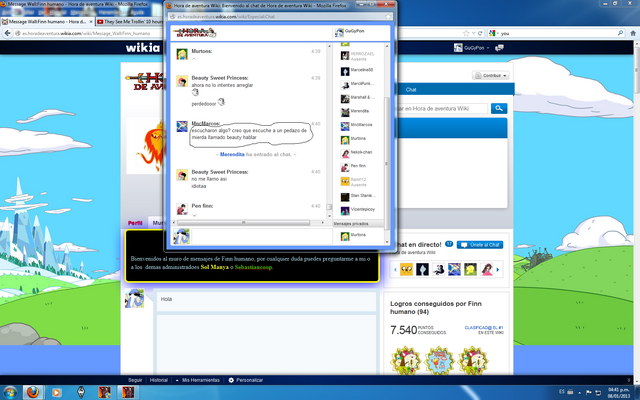Open the notifications speech-bubble icon in wikia header

tap(499, 48)
